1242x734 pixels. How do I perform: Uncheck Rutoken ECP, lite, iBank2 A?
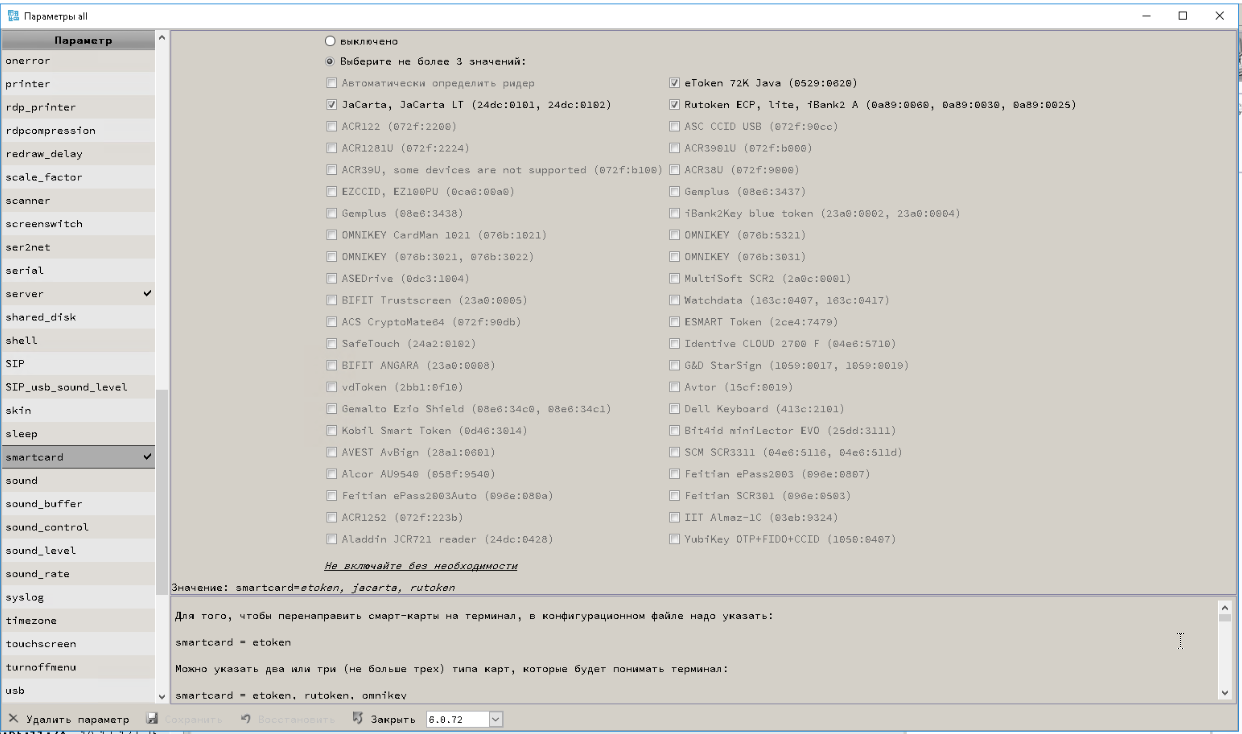pos(675,105)
